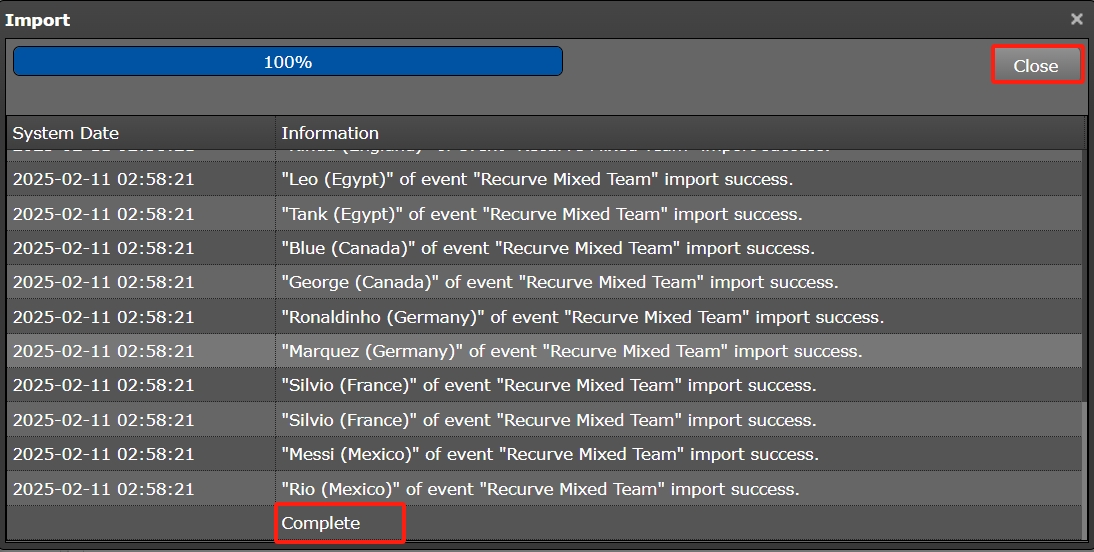Select the Blue (Canada) import row
1094x552 pixels.
(x=547, y=248)
